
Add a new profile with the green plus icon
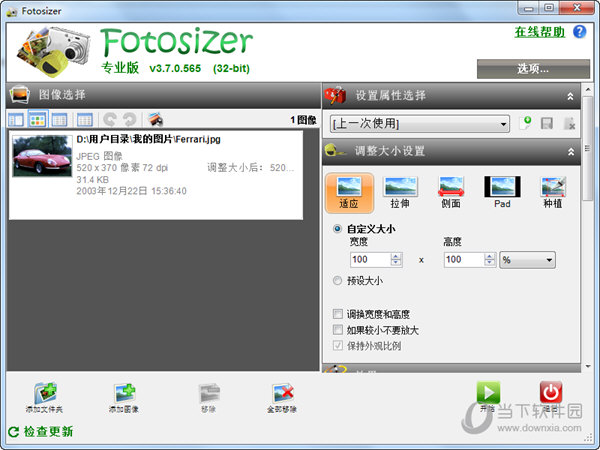click(x=526, y=123)
